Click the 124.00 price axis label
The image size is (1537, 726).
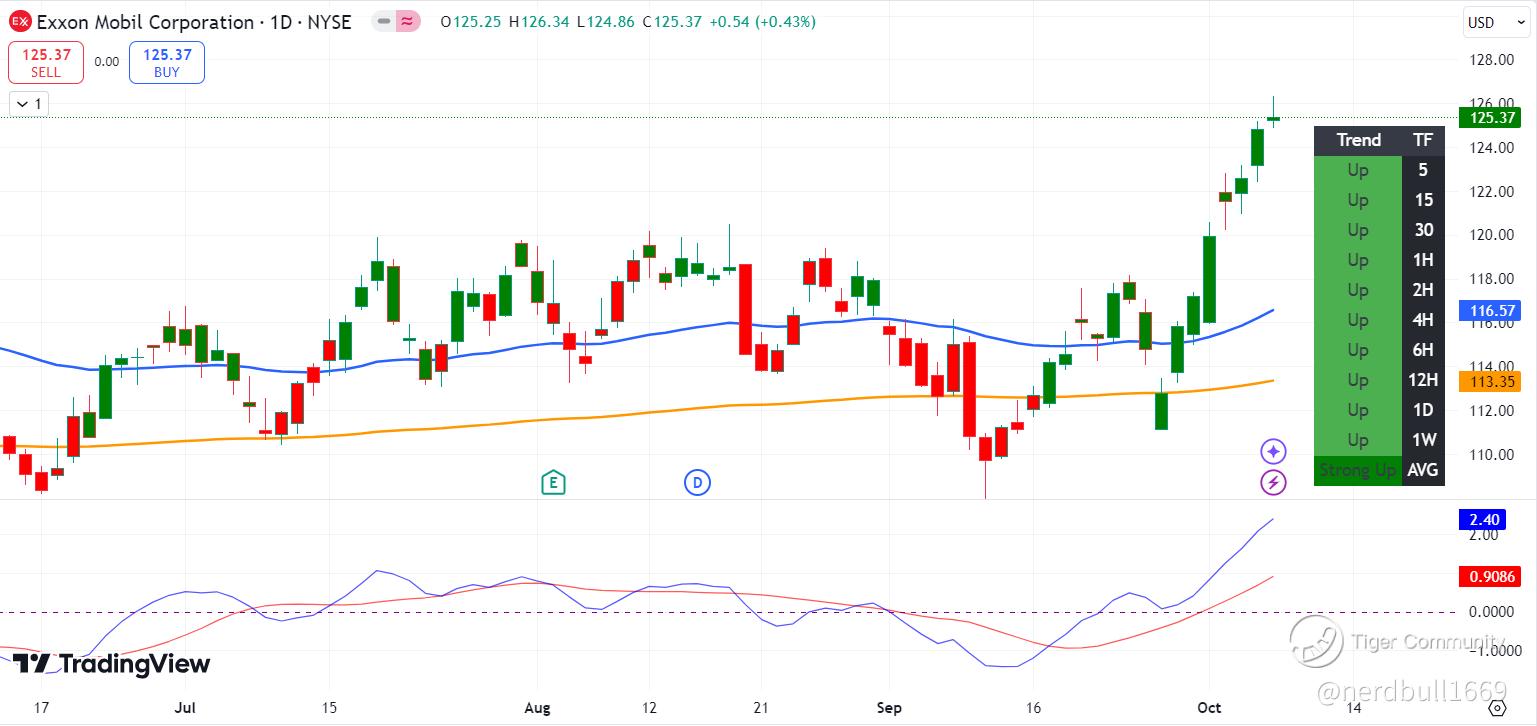point(1491,148)
